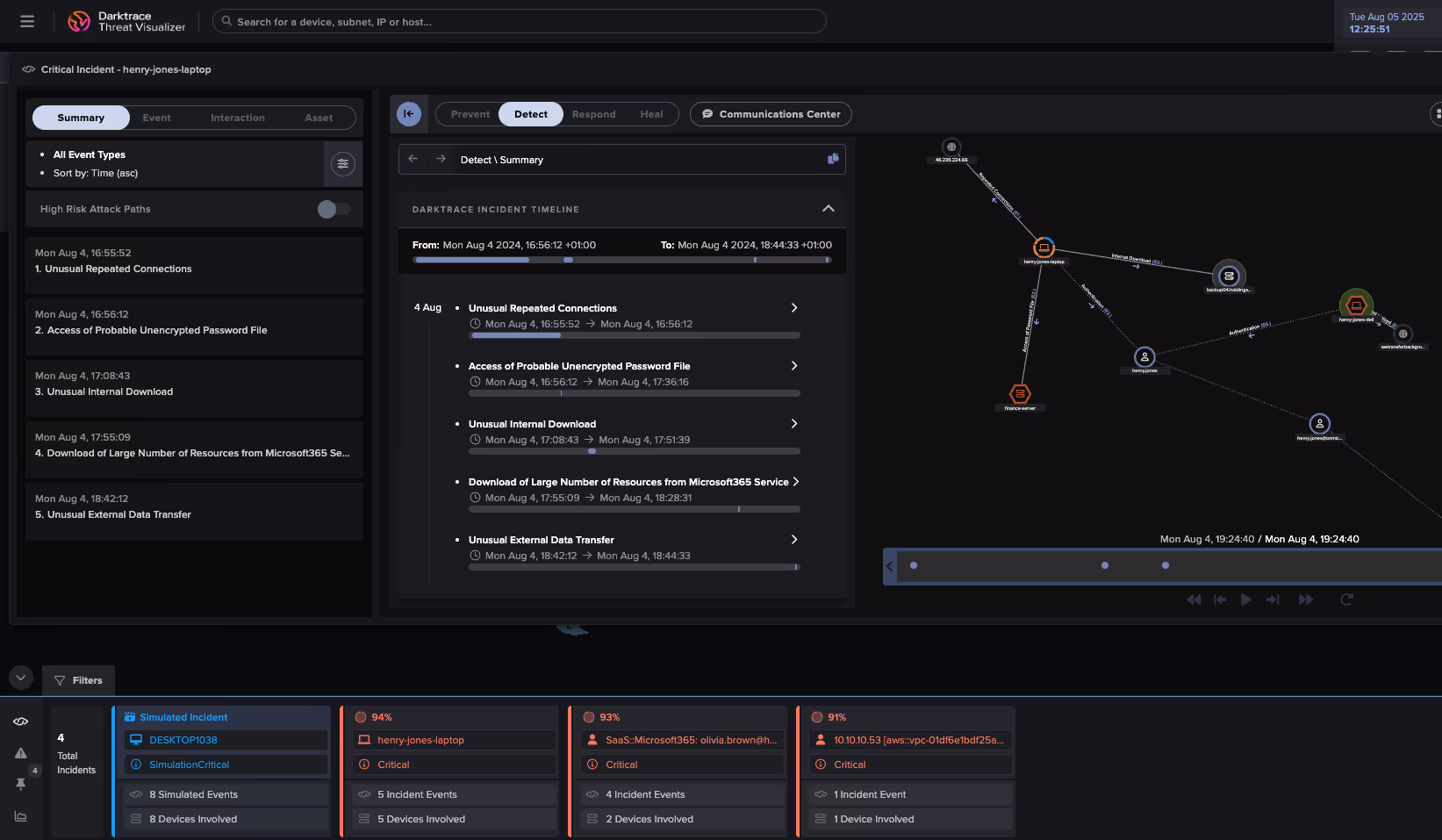Click skip to start playback button
Viewport: 1442px width, 840px height.
click(x=1220, y=599)
